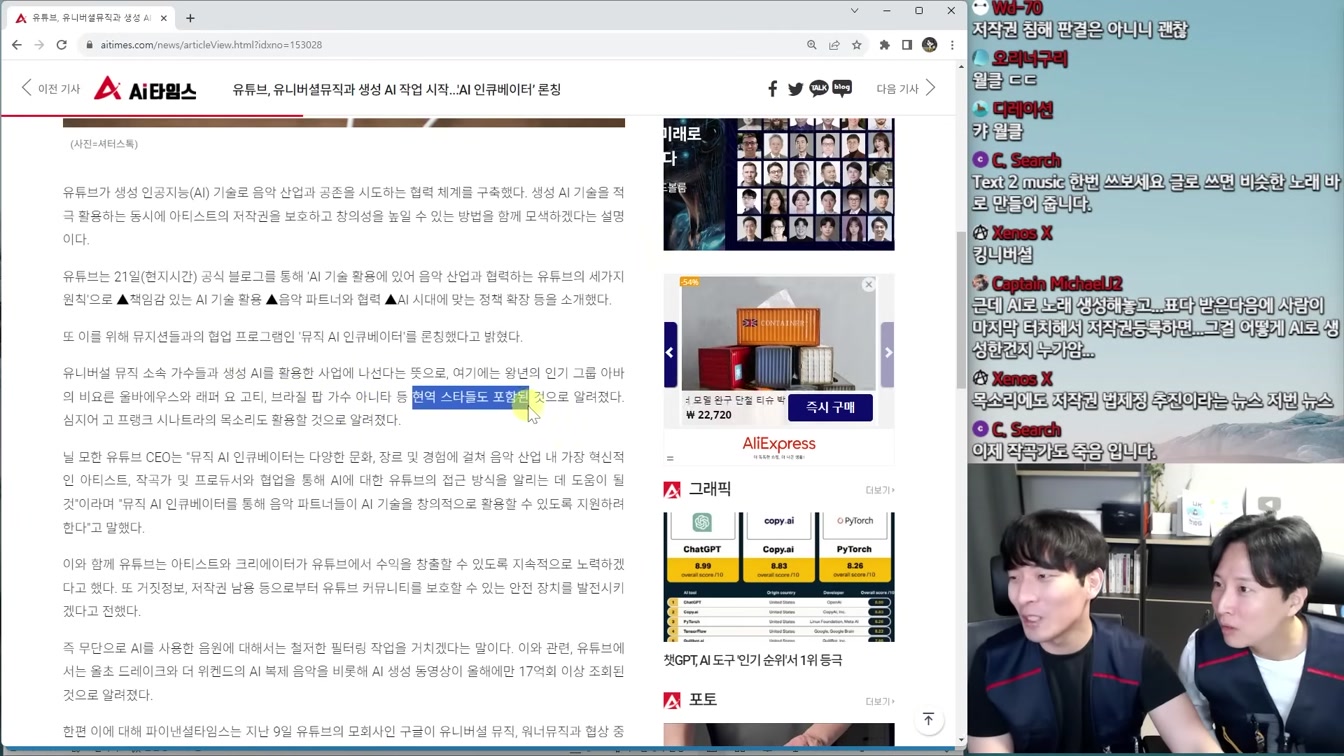Reload the page with the refresh icon
1344x756 pixels.
[62, 45]
